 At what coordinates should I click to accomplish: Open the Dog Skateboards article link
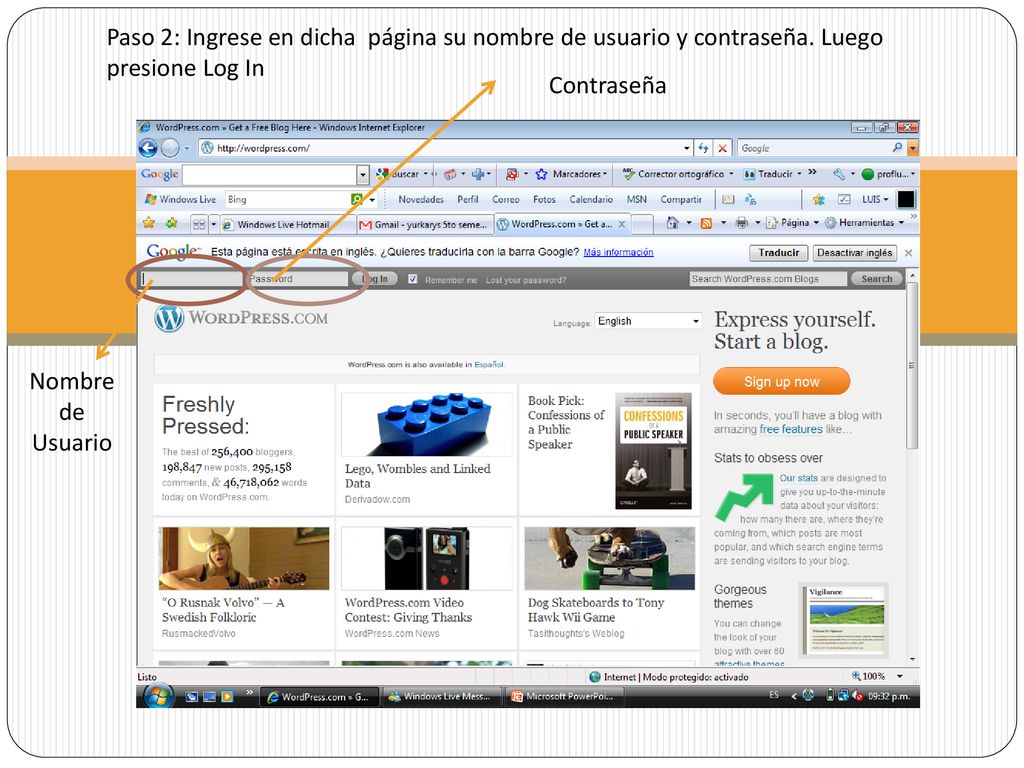(x=596, y=610)
